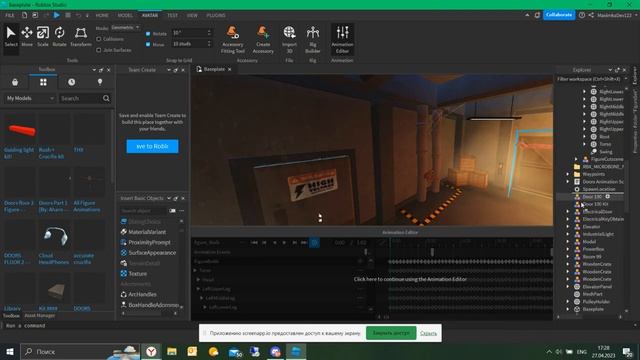Click the New file icon in quick access bar
Viewport: 640px width, 360px height.
(x=24, y=15)
